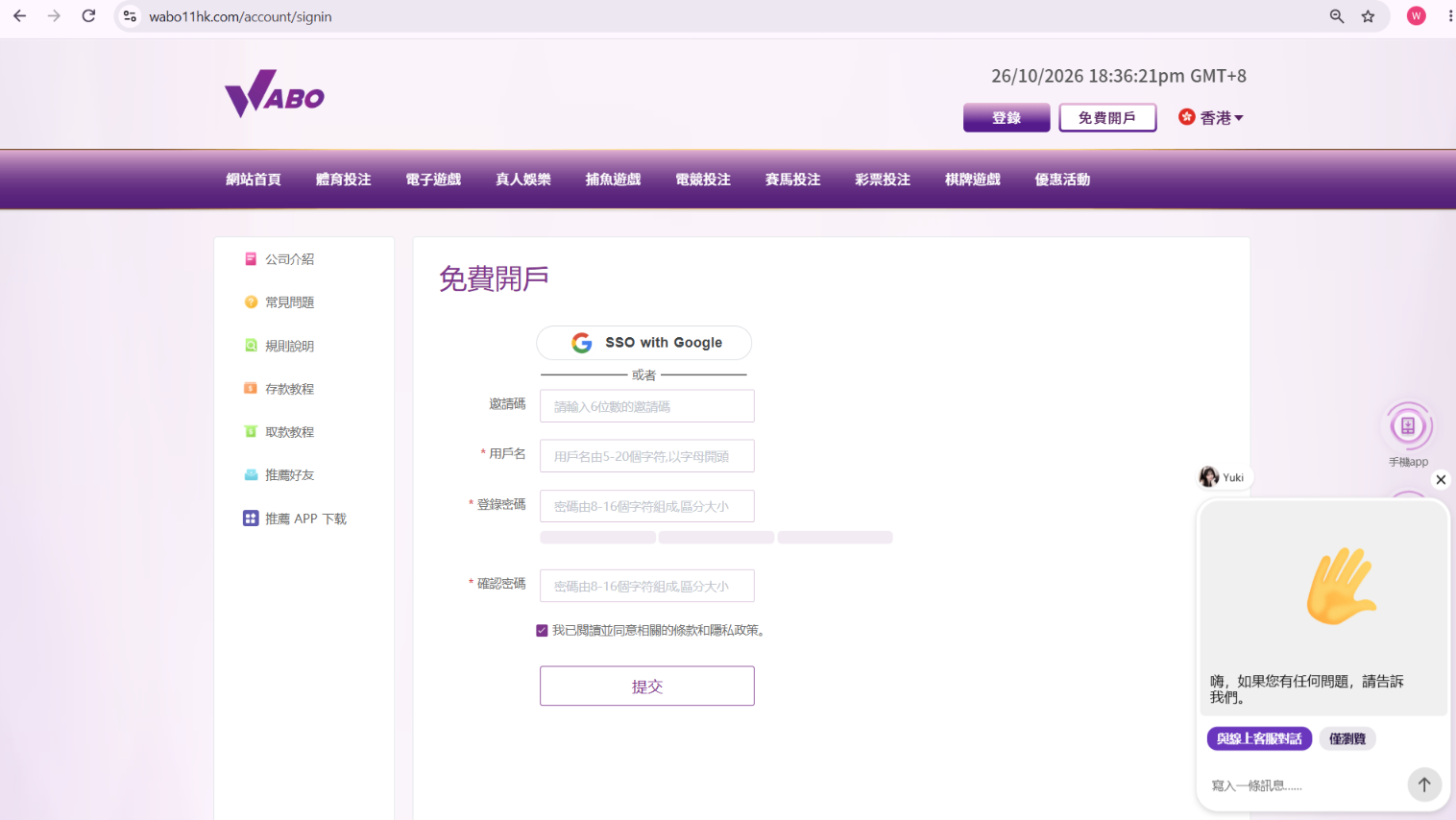Screen dimensions: 1456x820
Task: Open site information icon in address bar
Action: click(x=131, y=16)
